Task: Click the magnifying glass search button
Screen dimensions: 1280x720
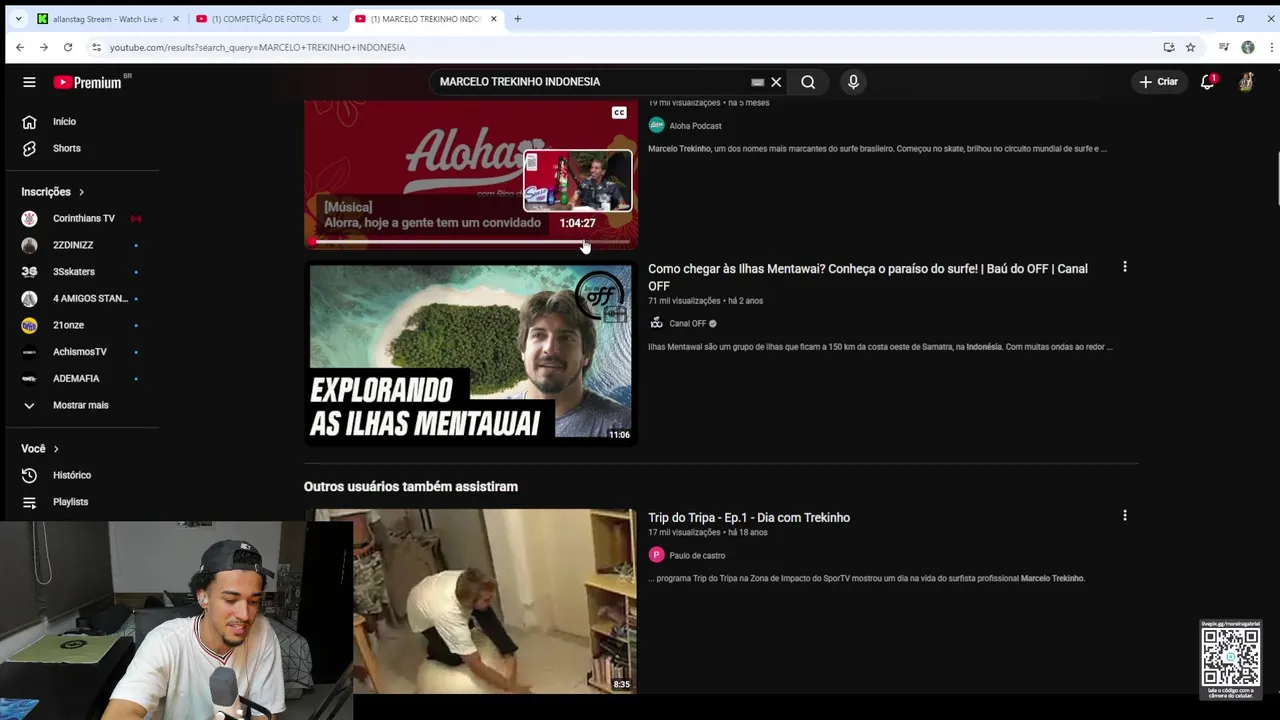Action: [808, 82]
